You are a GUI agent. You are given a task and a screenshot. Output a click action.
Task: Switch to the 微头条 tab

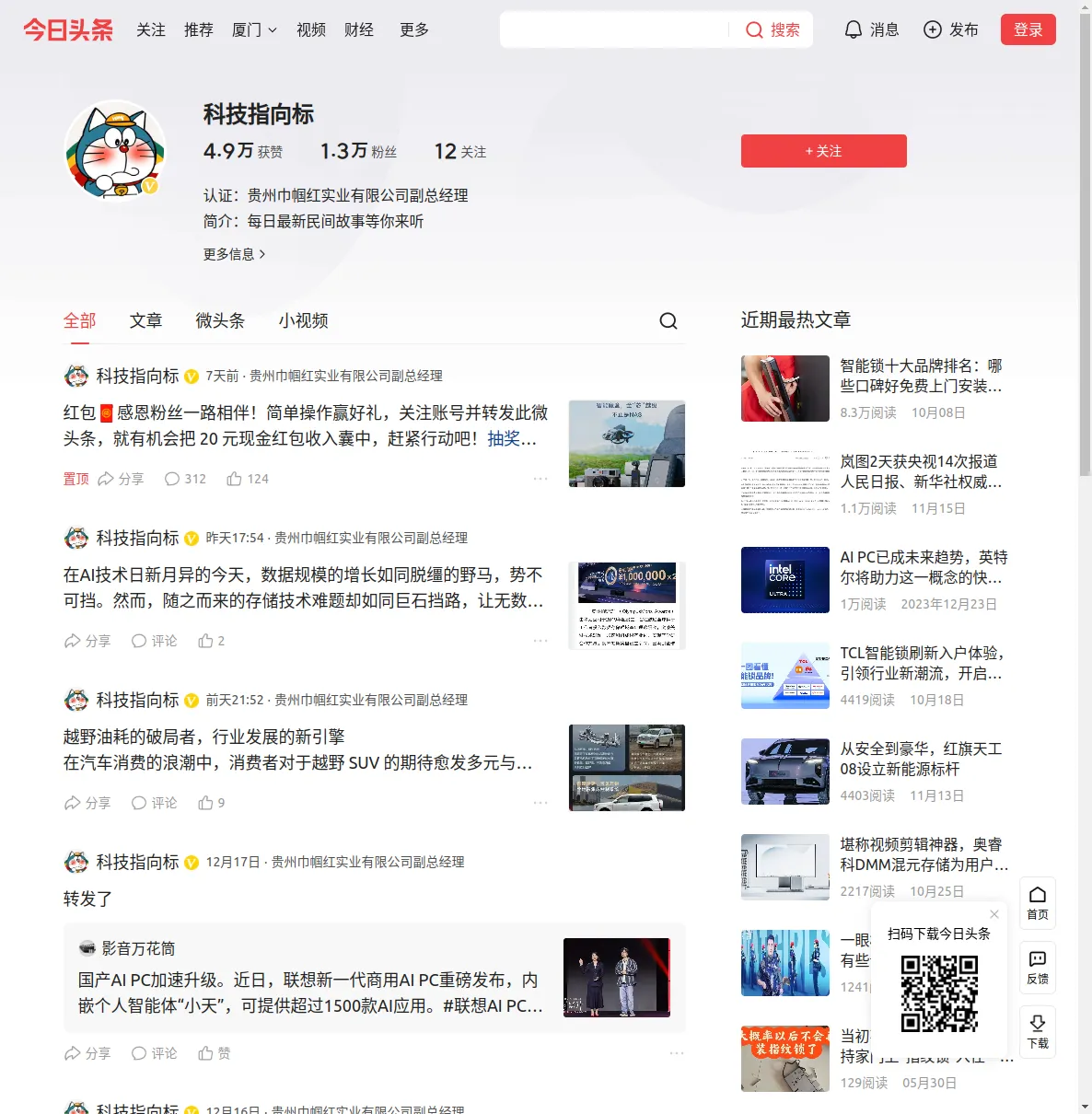point(221,320)
